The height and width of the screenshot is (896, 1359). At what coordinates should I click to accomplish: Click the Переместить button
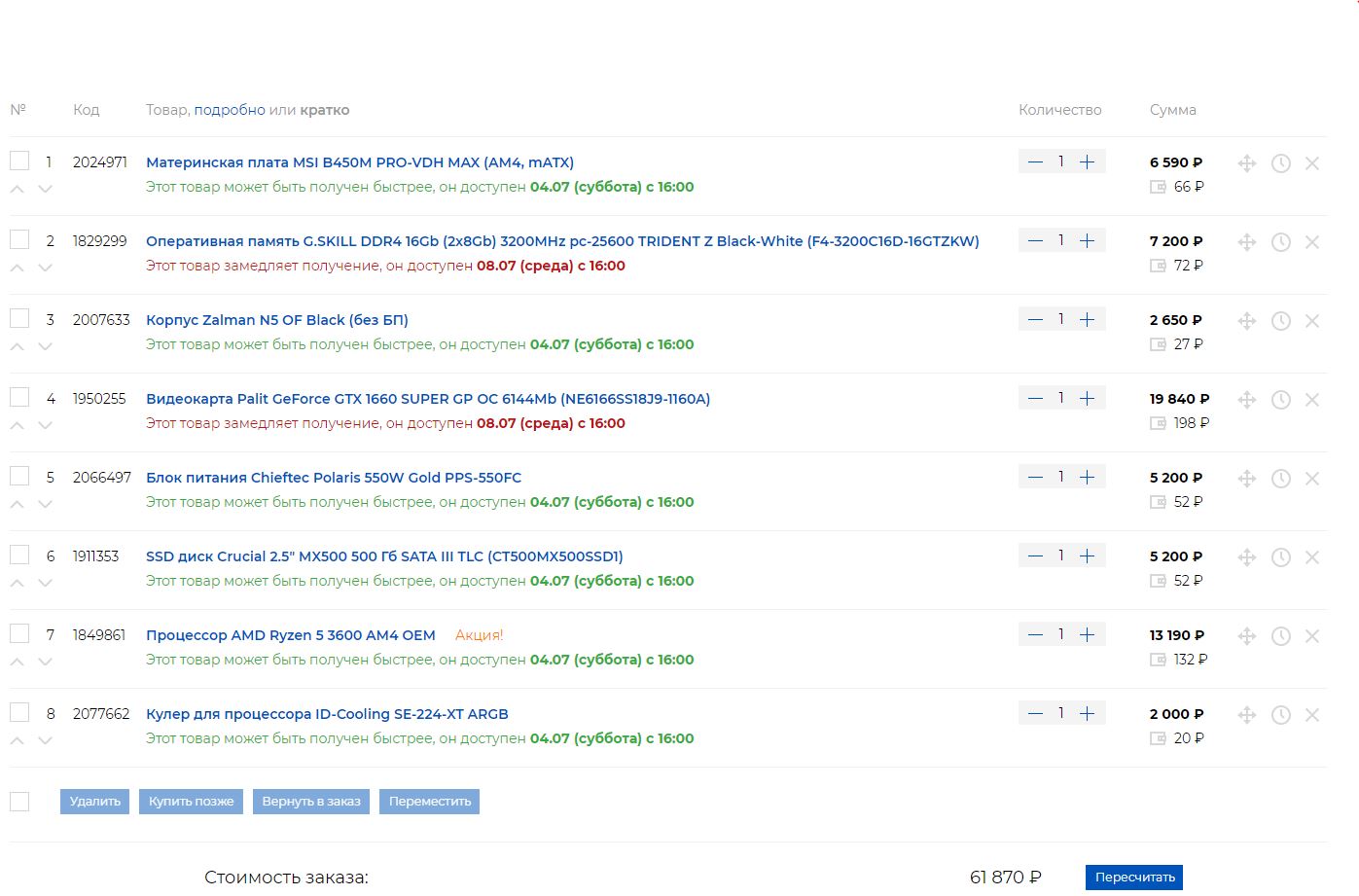point(430,802)
